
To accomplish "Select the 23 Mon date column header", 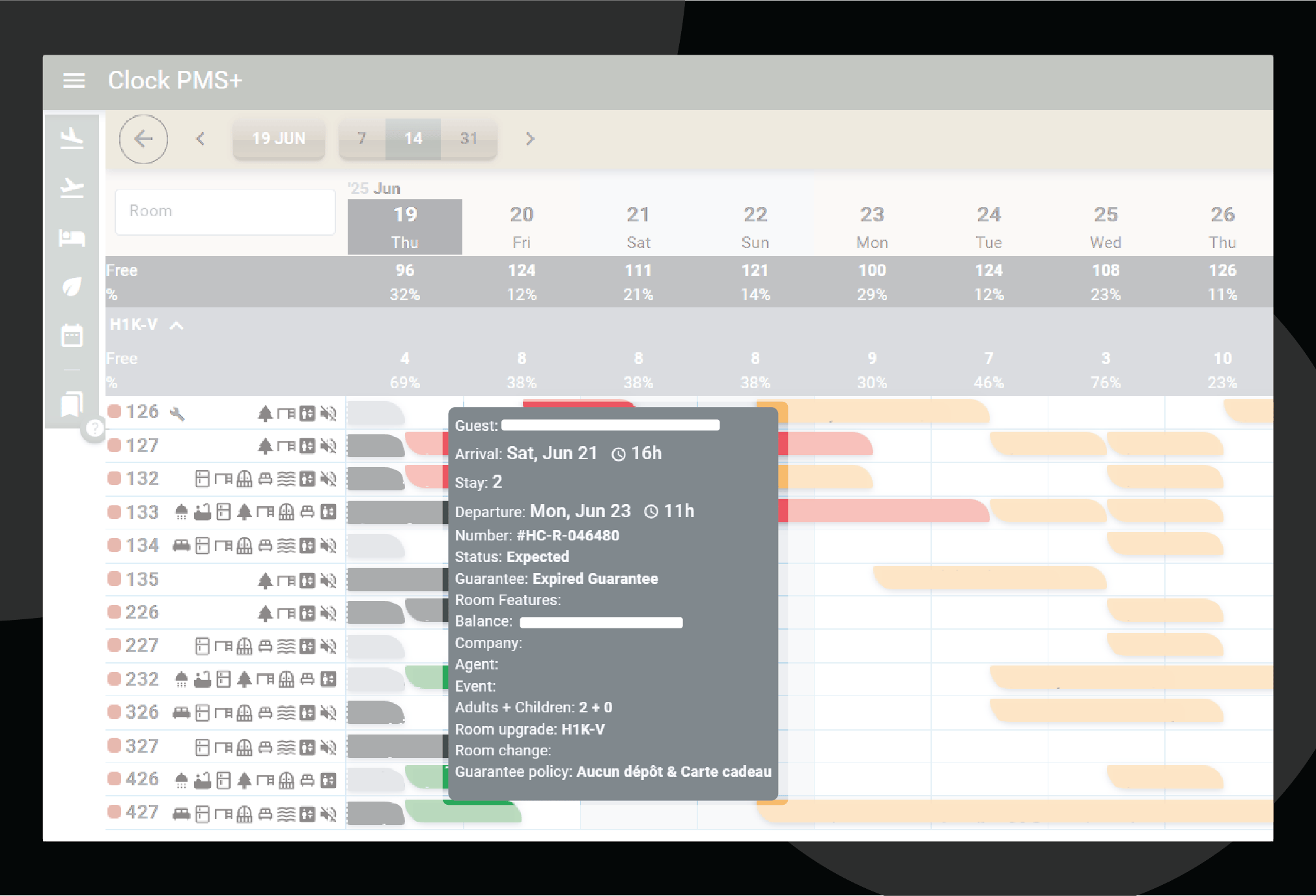I will coord(872,227).
